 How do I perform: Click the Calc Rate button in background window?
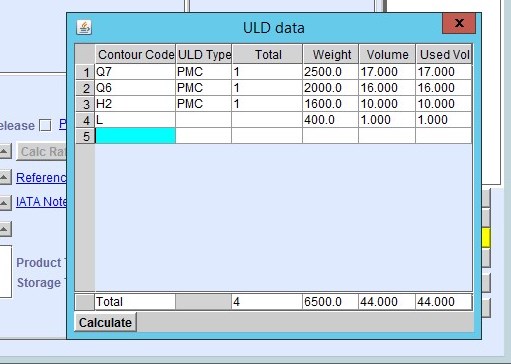[42, 152]
